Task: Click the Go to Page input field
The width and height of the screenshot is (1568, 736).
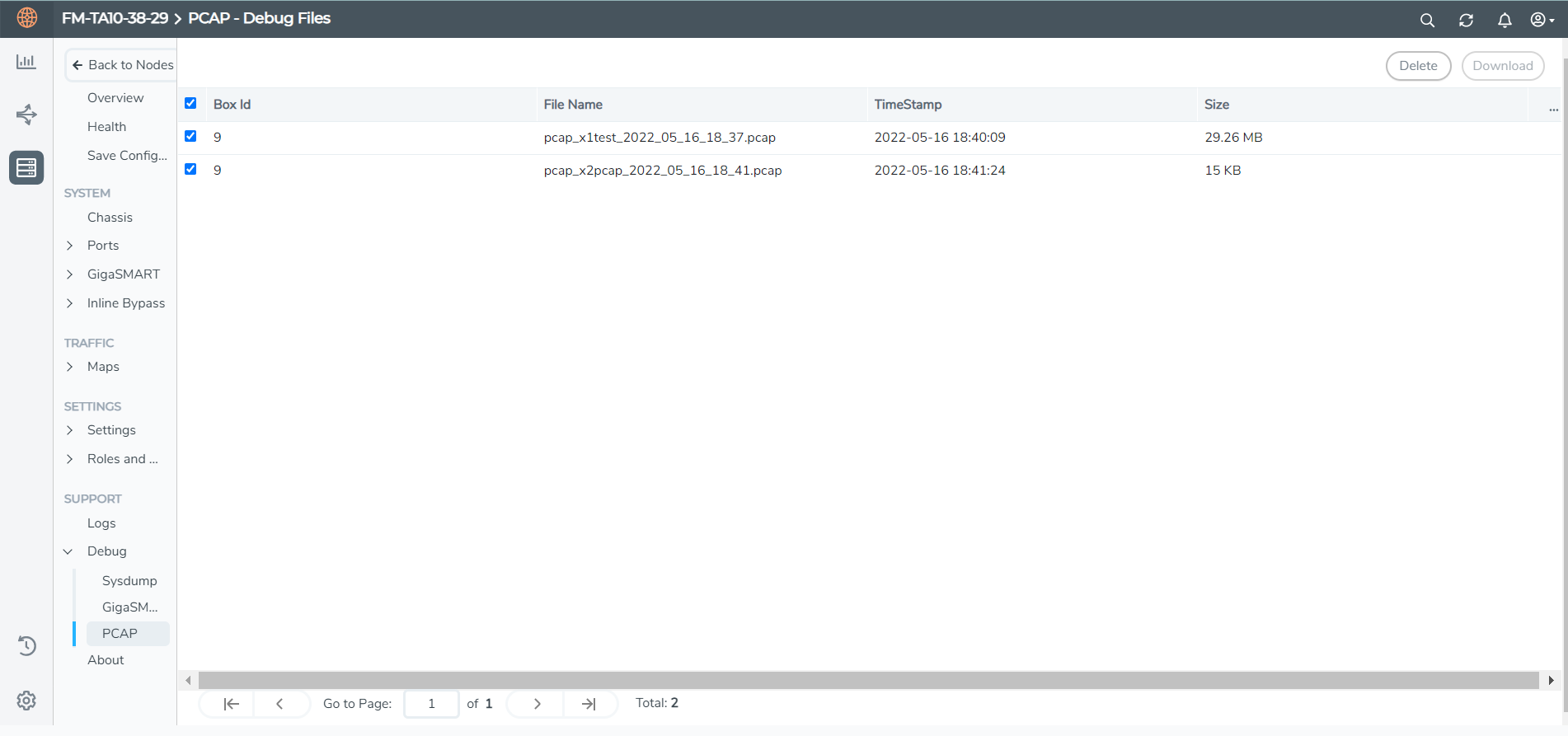Action: [431, 704]
